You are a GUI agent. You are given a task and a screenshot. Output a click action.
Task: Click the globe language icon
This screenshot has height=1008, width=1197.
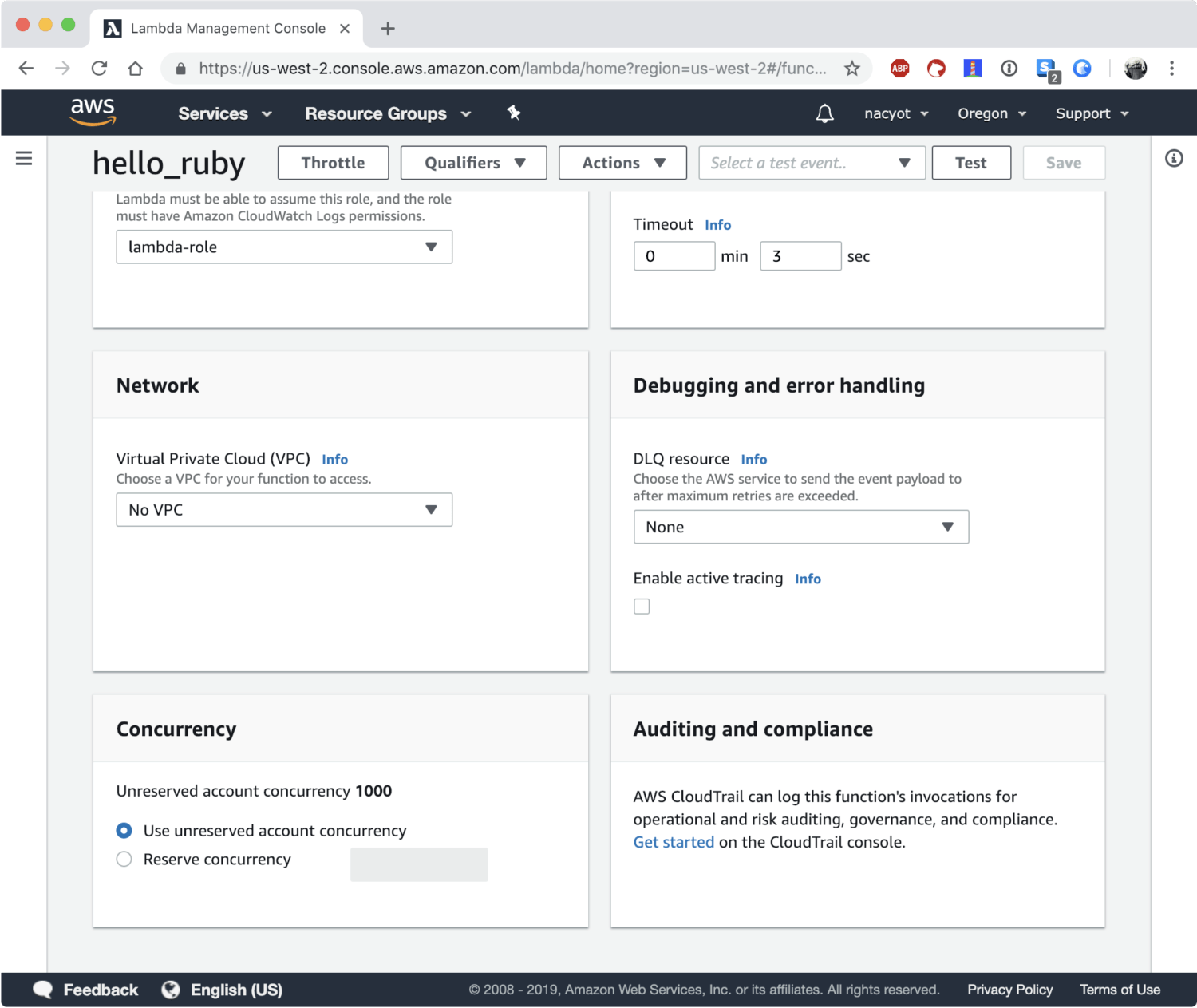[x=171, y=990]
